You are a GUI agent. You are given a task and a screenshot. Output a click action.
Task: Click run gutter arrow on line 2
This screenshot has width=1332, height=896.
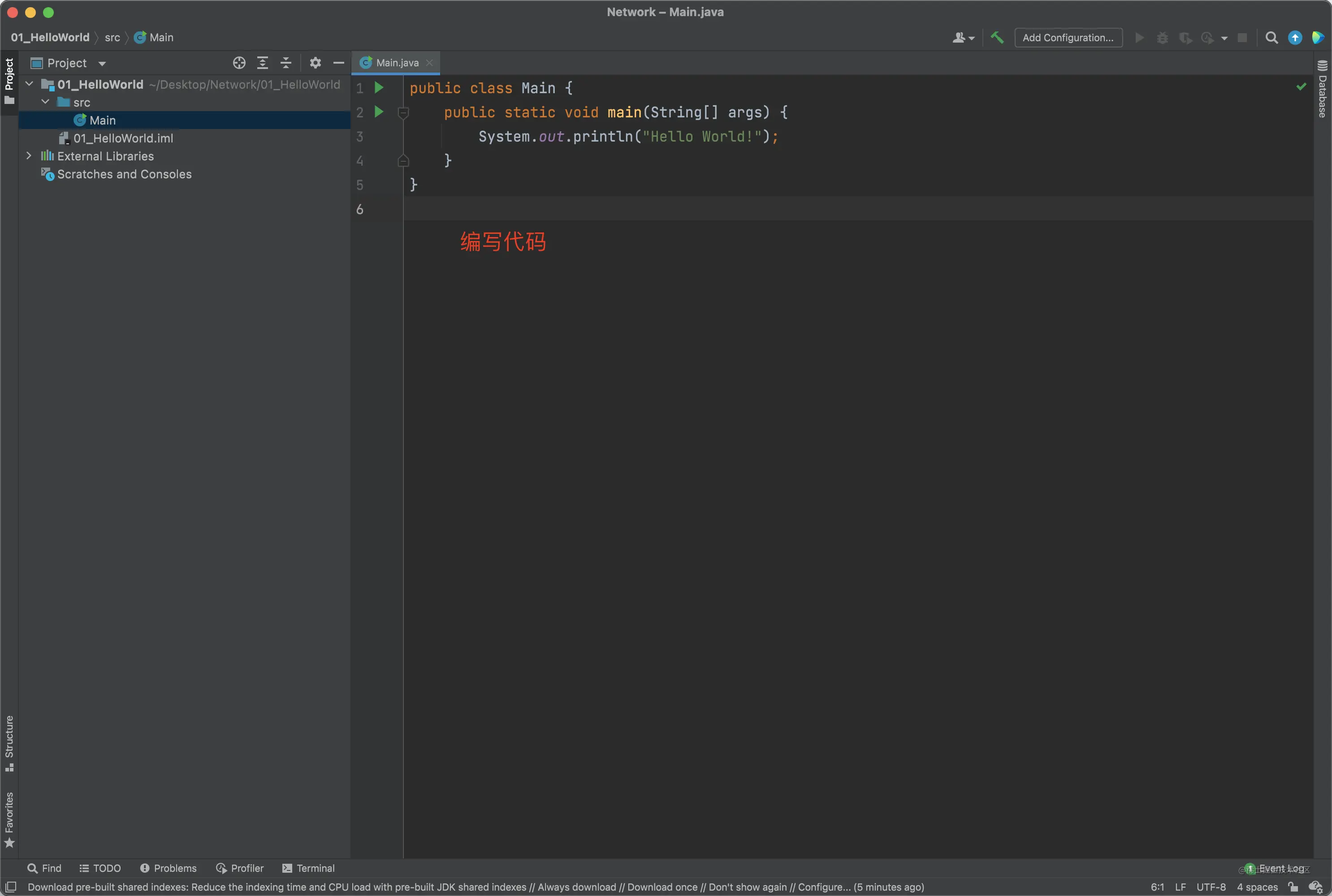(378, 112)
